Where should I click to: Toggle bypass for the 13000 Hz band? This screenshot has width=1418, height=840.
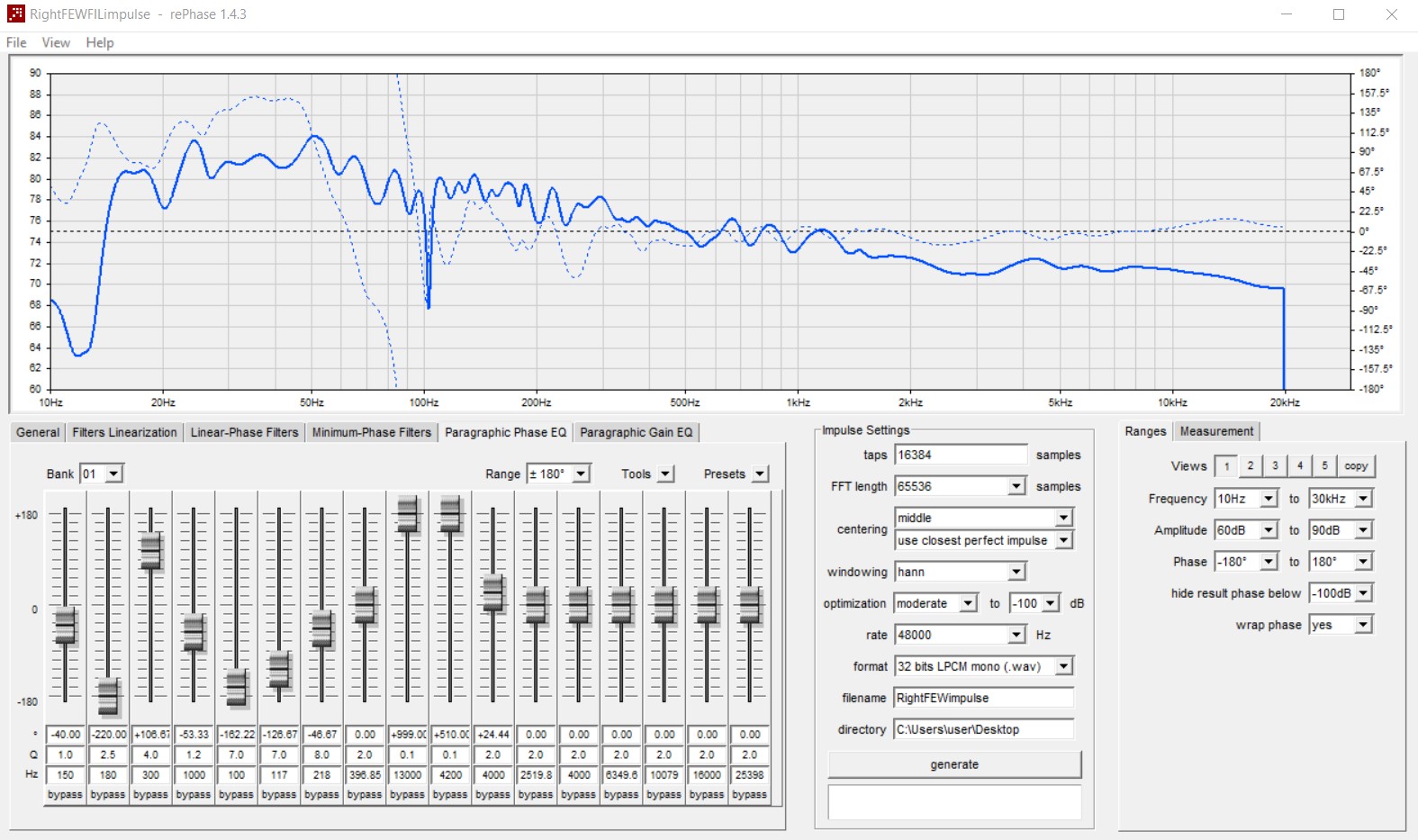[x=407, y=795]
